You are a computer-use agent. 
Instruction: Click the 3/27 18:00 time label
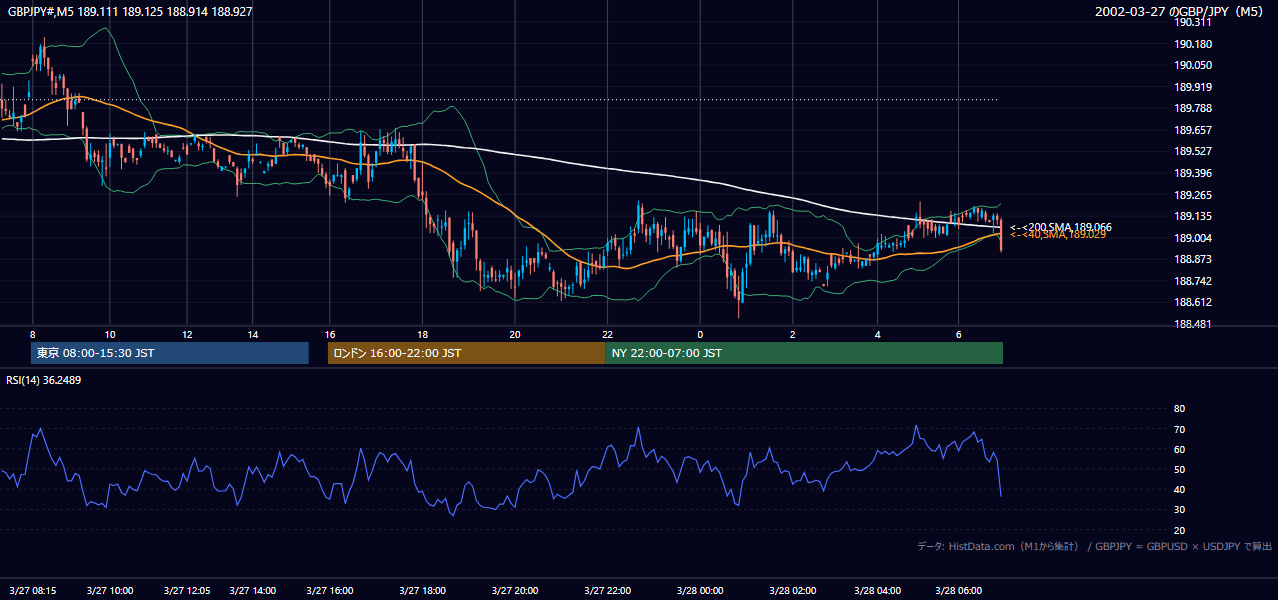(x=422, y=591)
